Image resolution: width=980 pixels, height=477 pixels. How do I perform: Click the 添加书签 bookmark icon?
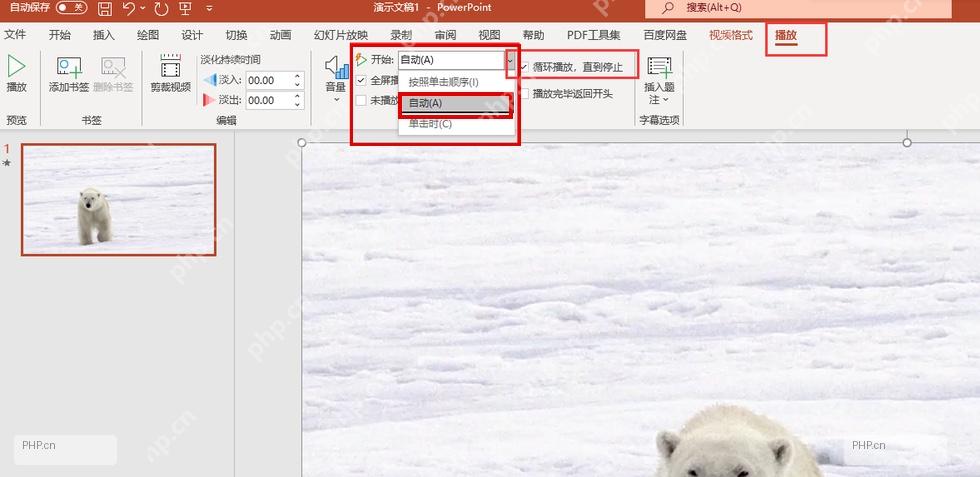(69, 67)
